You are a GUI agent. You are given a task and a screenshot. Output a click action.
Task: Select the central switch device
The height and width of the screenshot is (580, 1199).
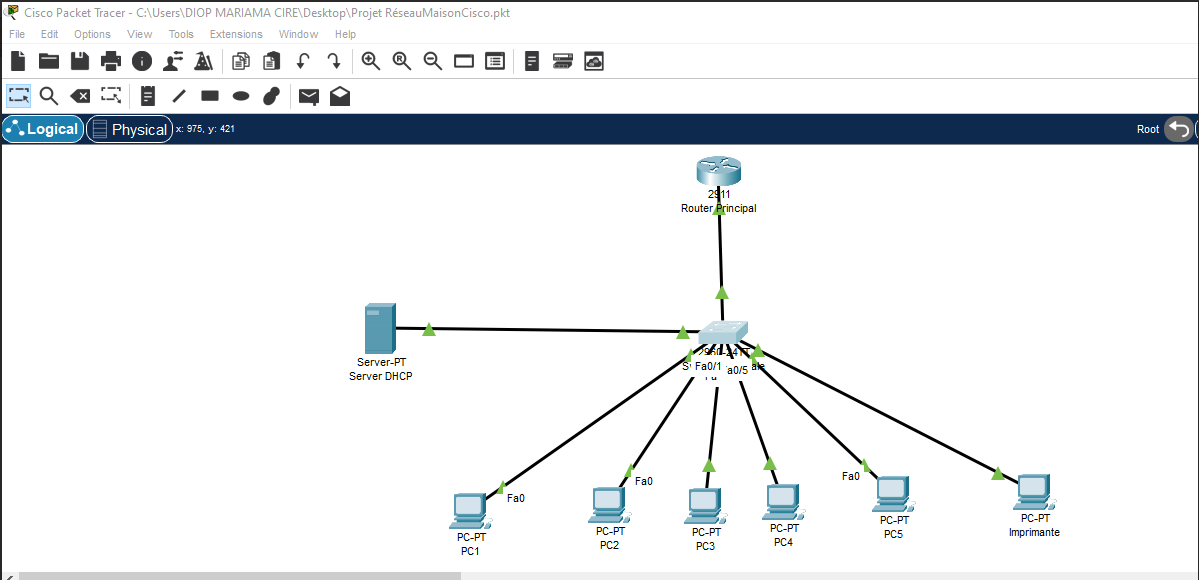pos(723,334)
